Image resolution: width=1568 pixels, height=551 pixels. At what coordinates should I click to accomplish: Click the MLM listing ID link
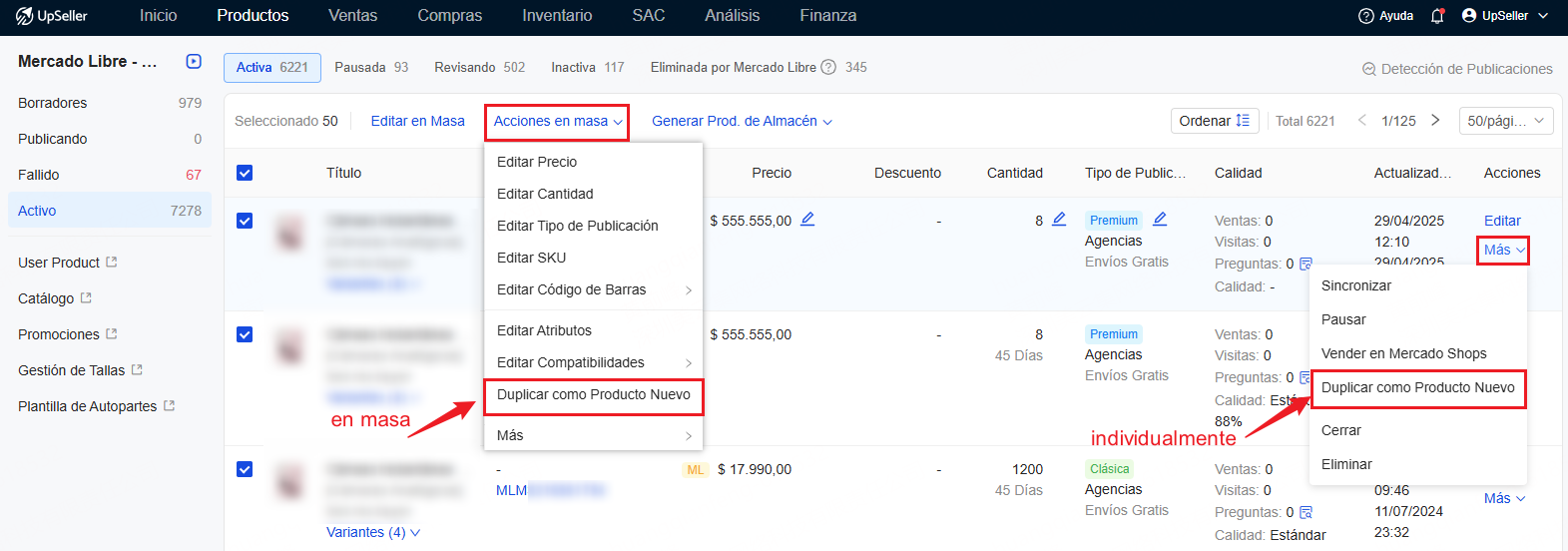tap(551, 490)
